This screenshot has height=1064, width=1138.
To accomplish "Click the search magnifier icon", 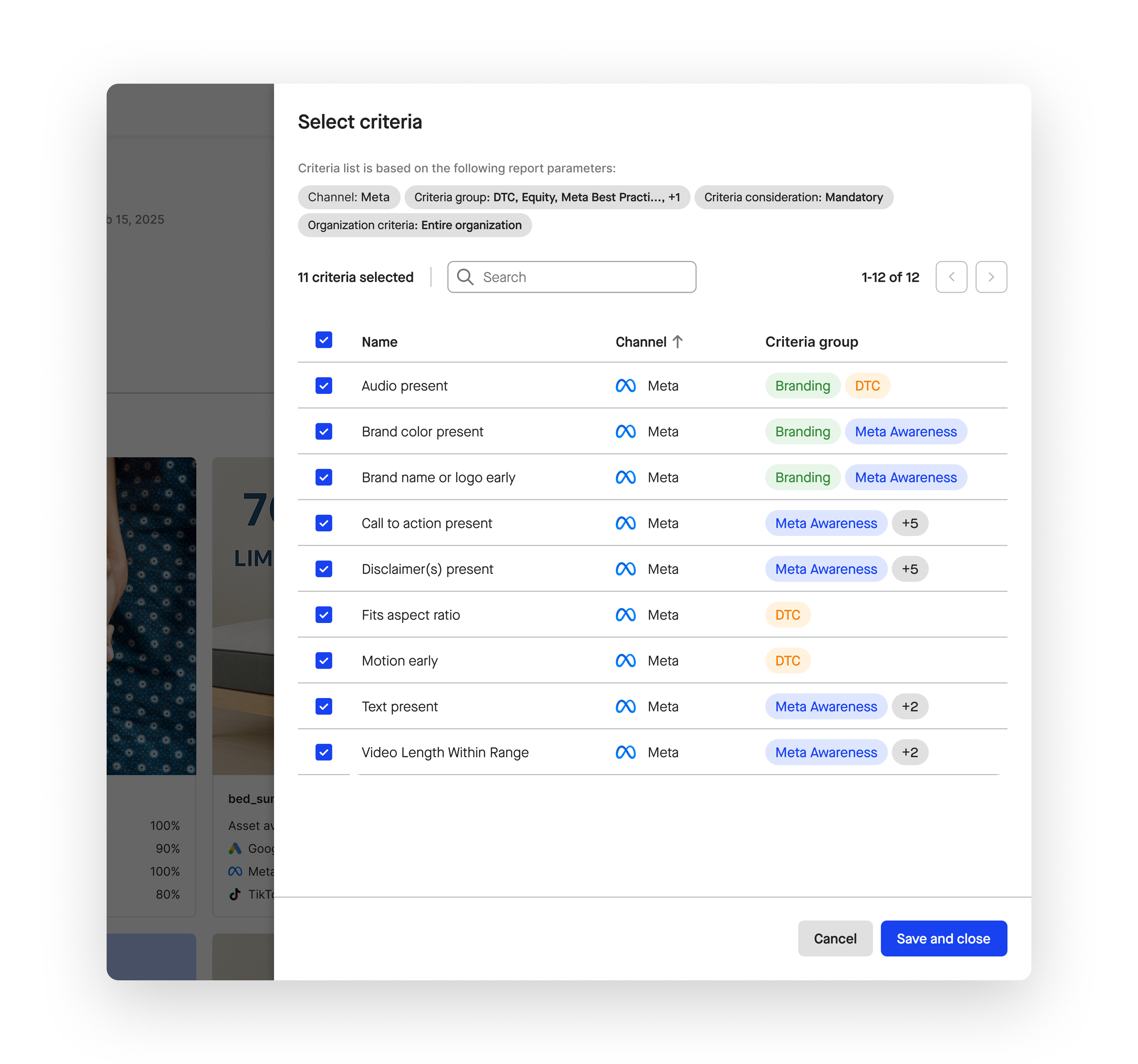I will coord(465,277).
